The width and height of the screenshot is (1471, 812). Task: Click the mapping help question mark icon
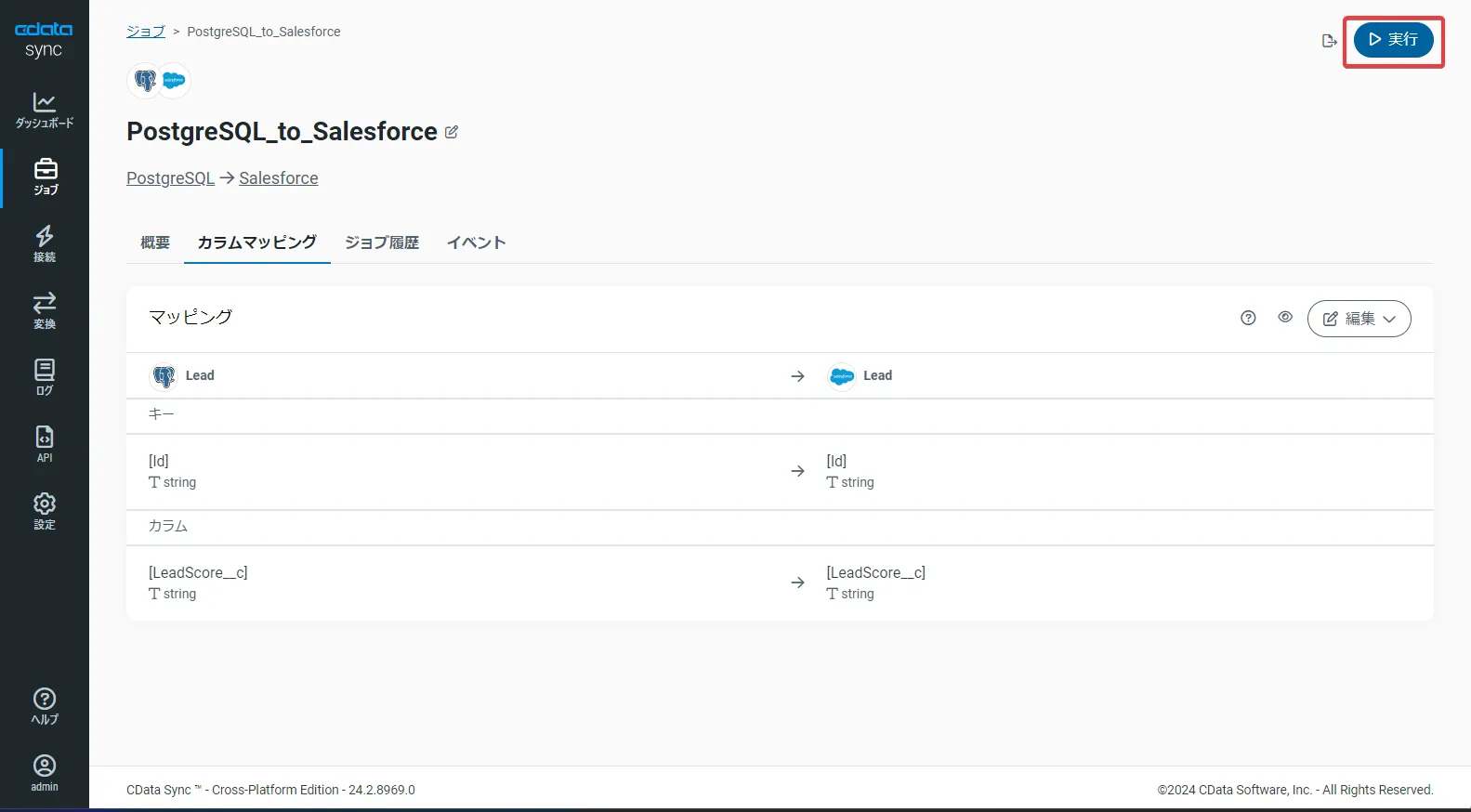click(x=1248, y=318)
